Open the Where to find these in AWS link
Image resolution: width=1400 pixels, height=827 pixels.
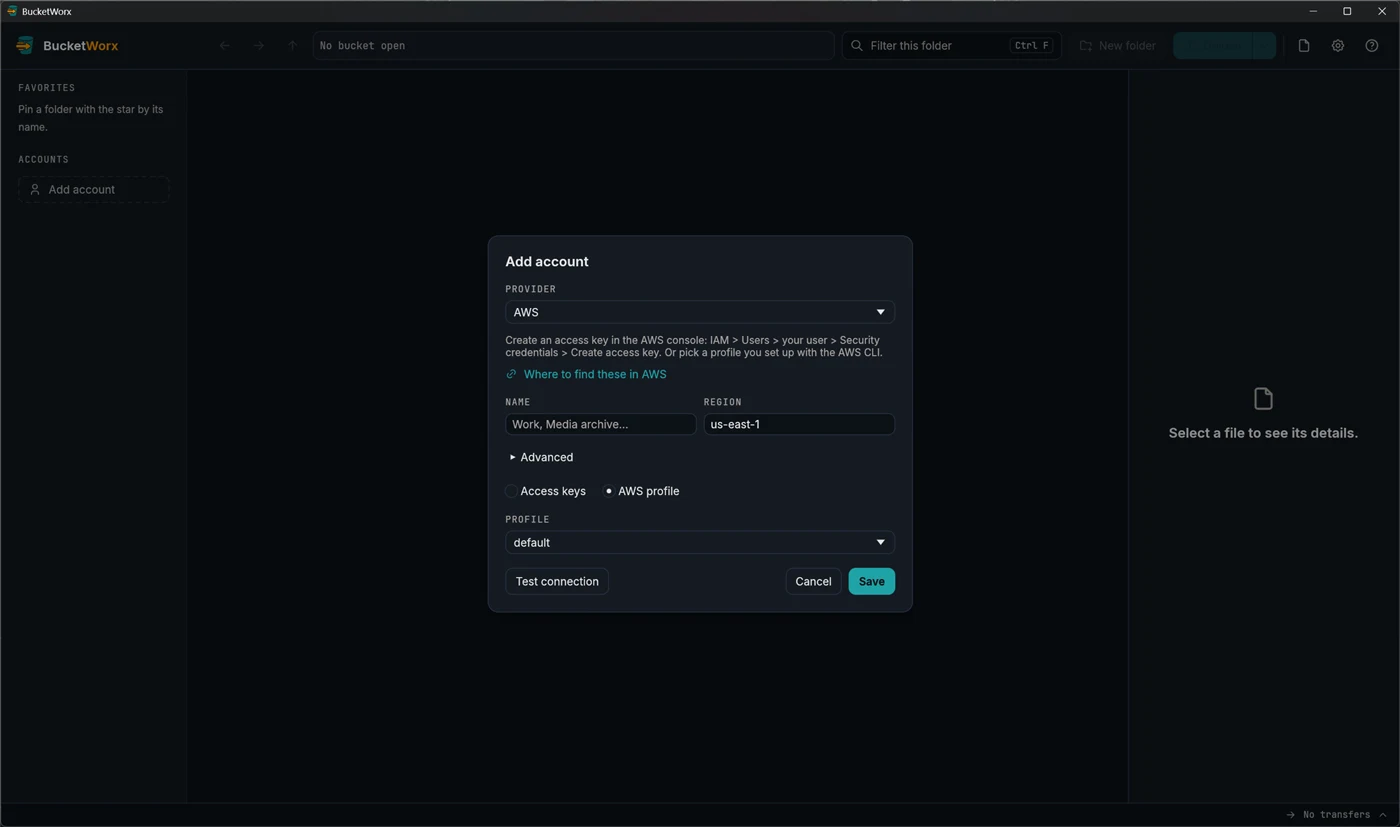click(x=595, y=374)
